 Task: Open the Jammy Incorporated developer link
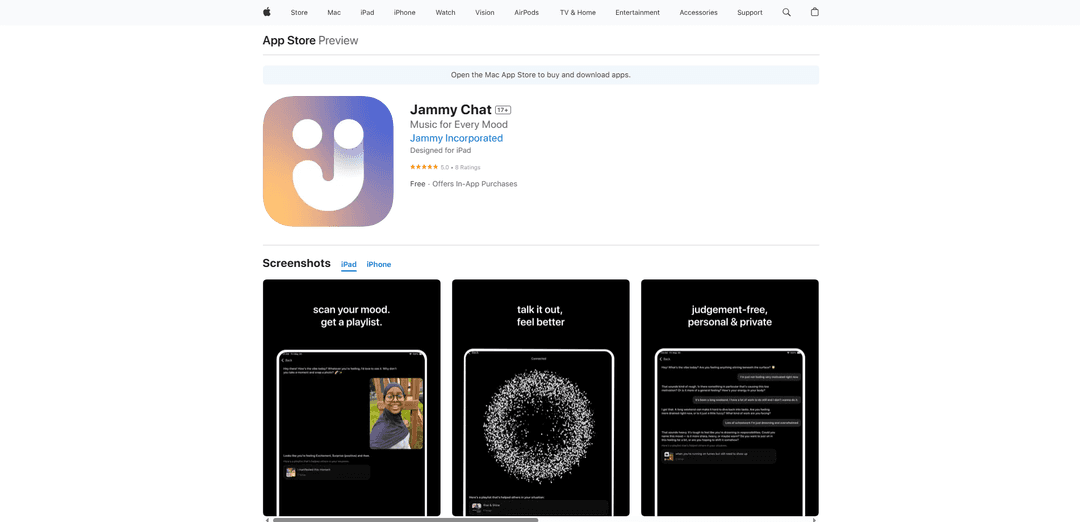click(x=456, y=138)
